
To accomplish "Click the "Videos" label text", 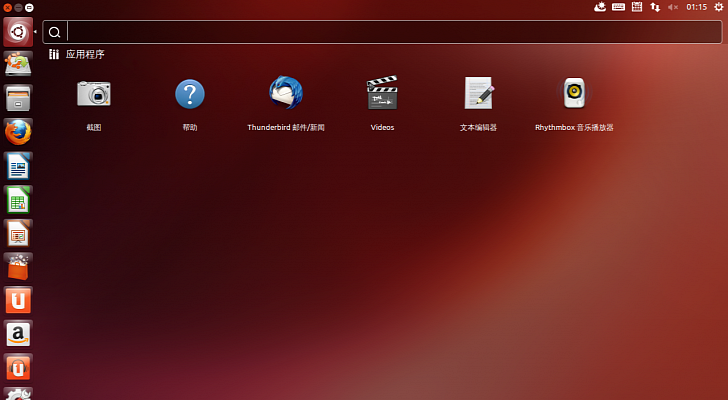I will (382, 127).
